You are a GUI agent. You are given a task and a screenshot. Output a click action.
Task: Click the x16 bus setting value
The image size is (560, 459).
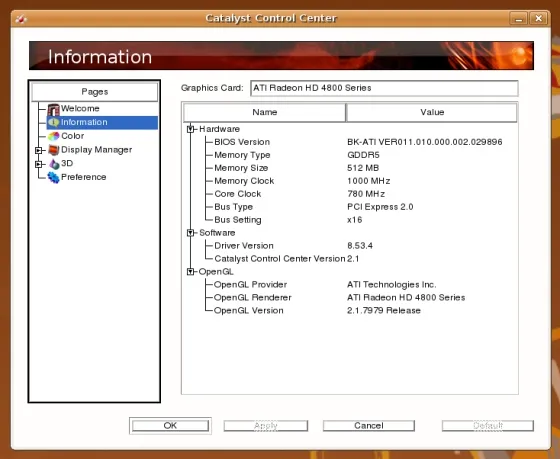pos(355,220)
